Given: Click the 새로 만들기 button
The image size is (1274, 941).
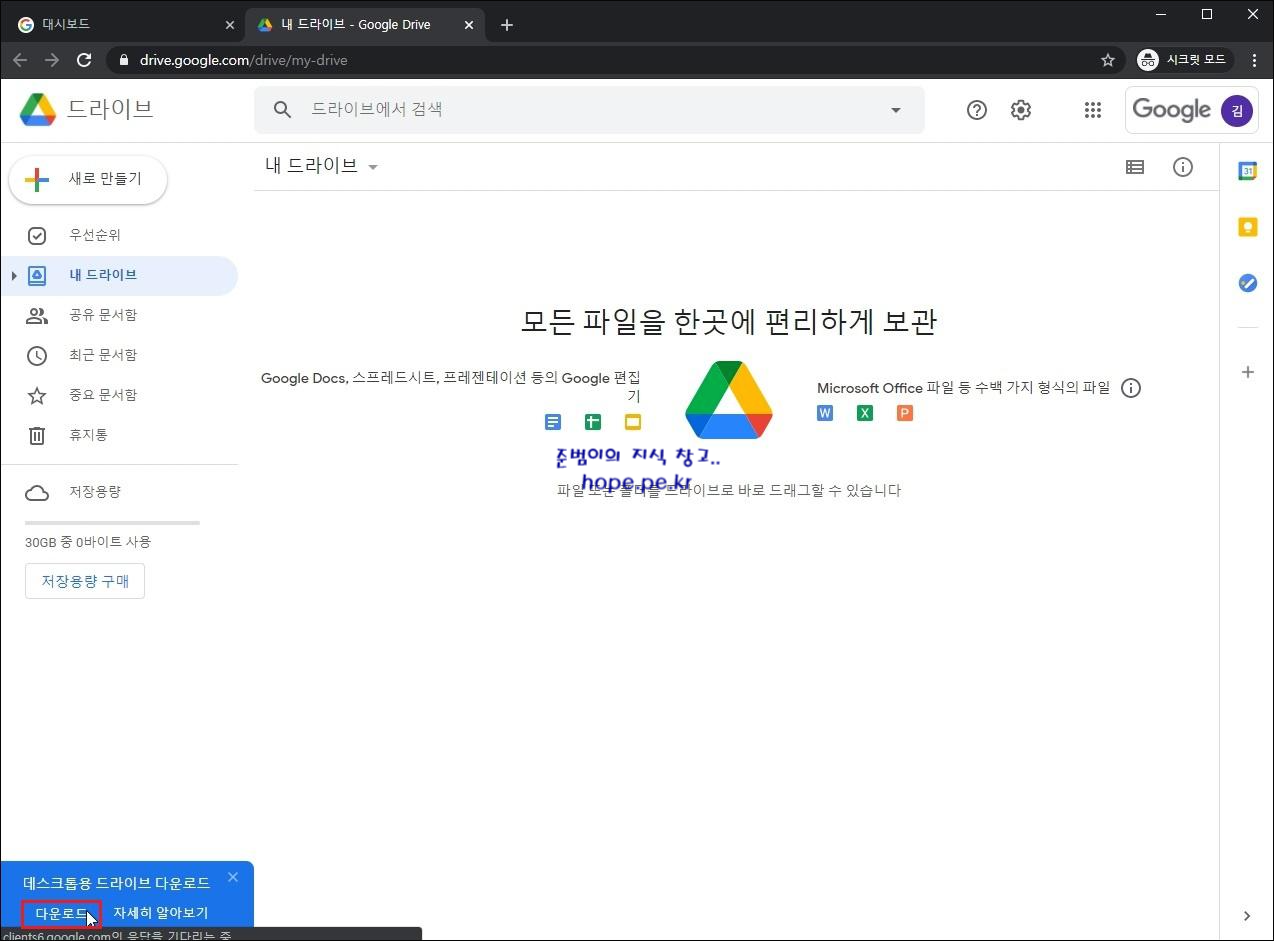Looking at the screenshot, I should click(88, 179).
